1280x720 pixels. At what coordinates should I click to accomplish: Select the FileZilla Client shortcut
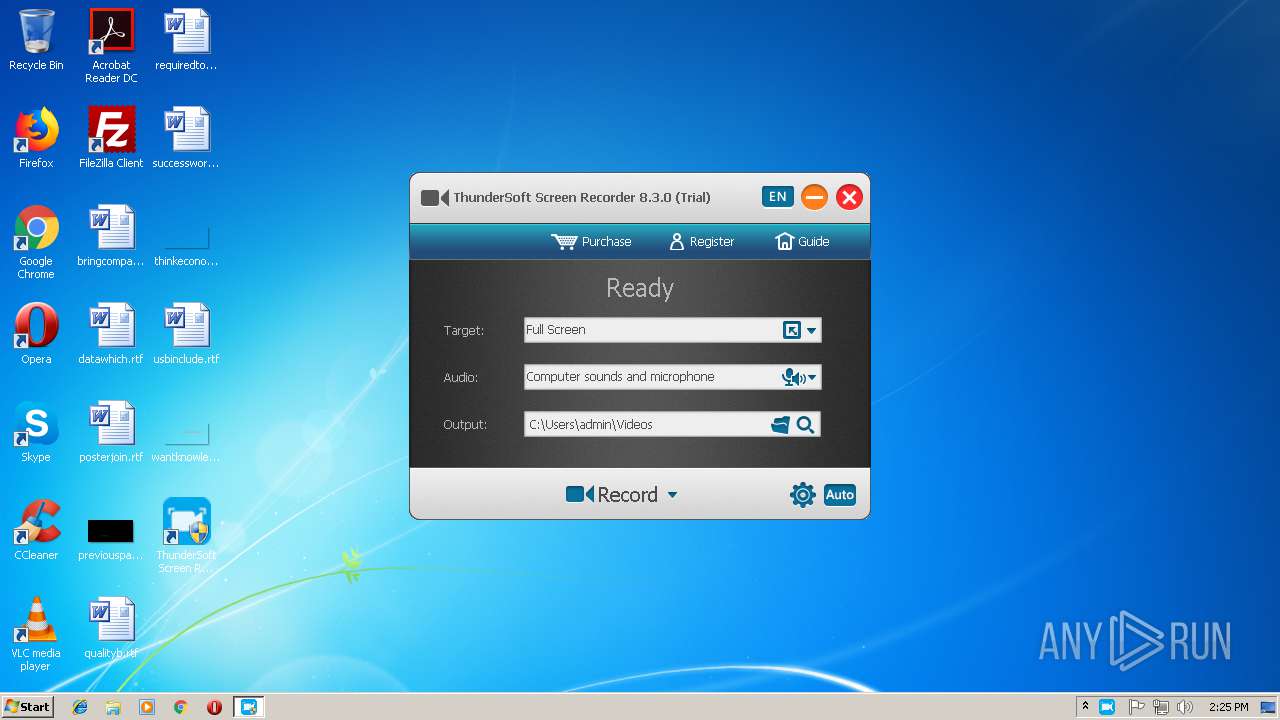coord(111,138)
